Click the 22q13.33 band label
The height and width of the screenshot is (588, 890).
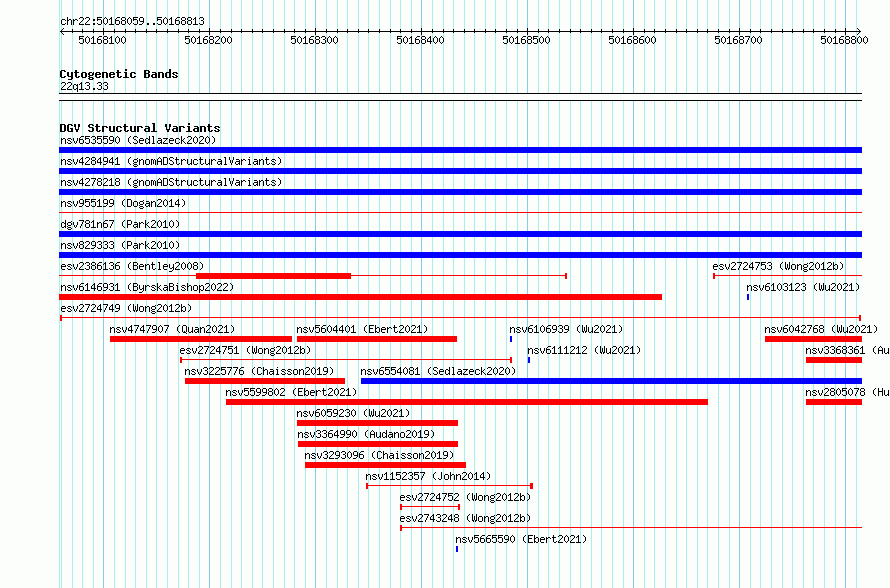coord(84,86)
